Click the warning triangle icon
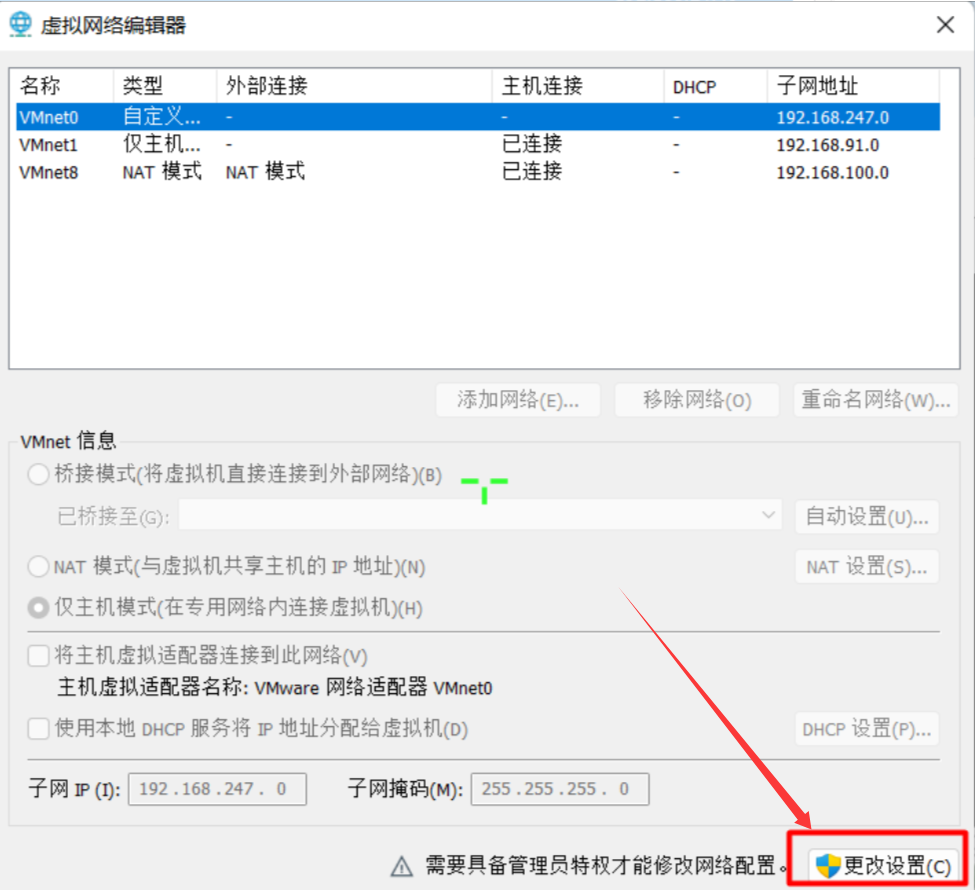 point(402,866)
